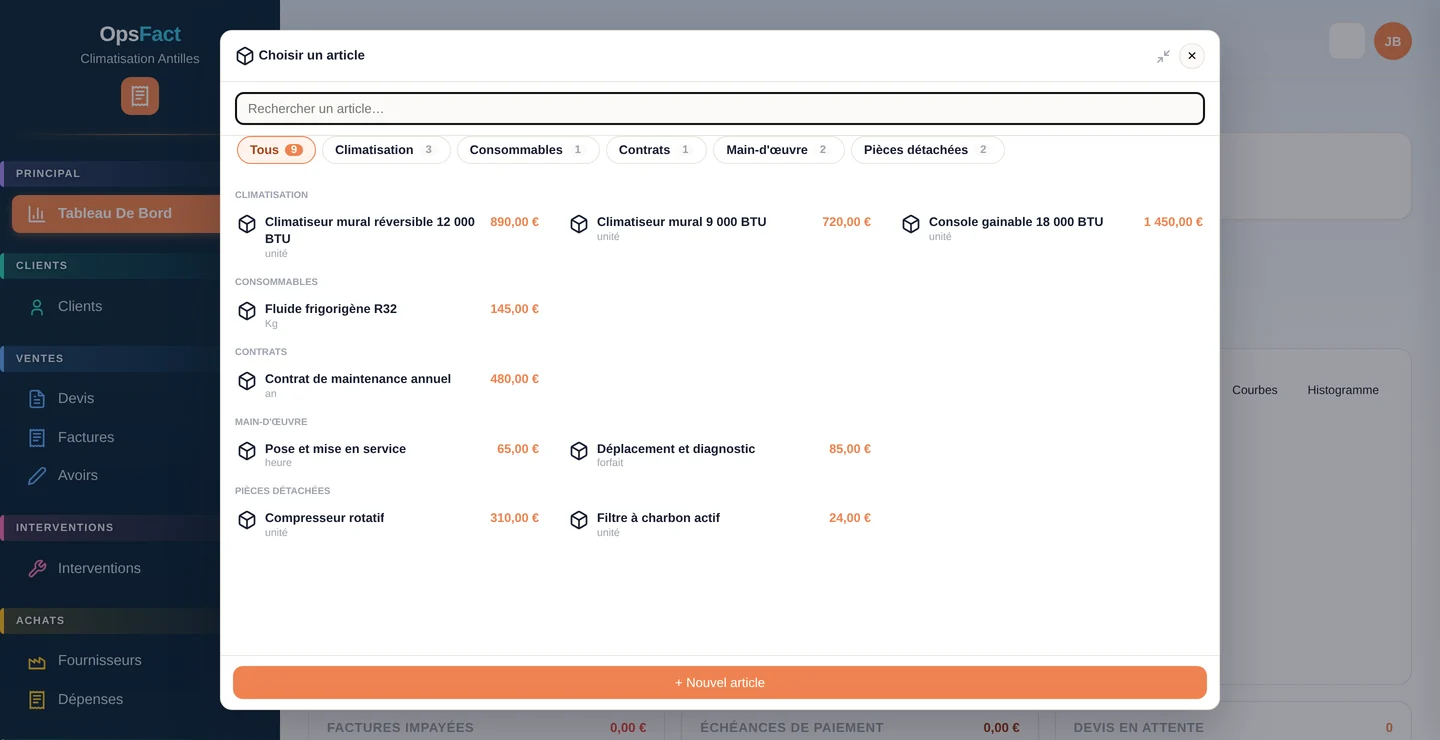
Task: Close the Choisir un article dialog
Action: (1192, 56)
